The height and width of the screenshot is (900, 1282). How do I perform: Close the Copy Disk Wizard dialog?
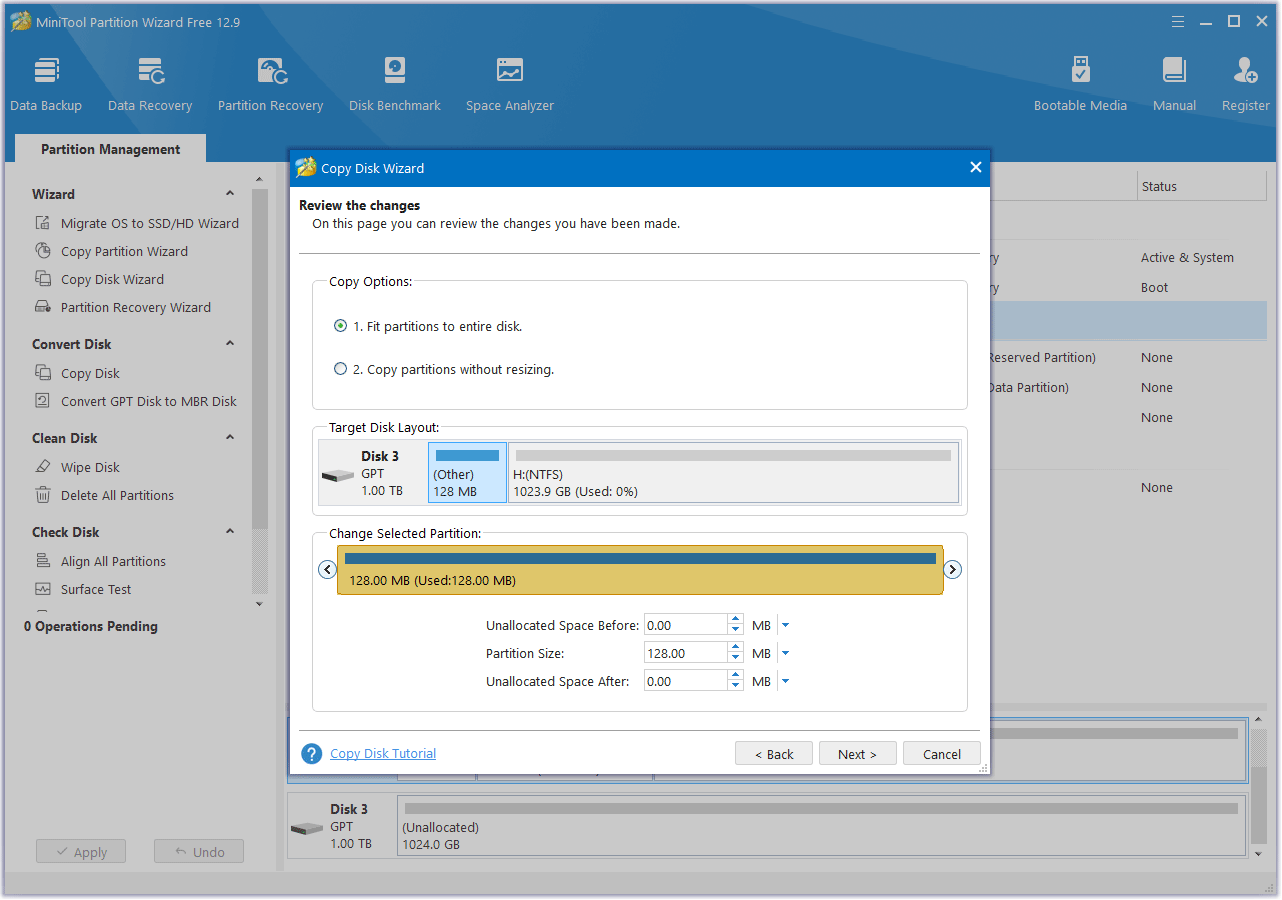(x=976, y=167)
